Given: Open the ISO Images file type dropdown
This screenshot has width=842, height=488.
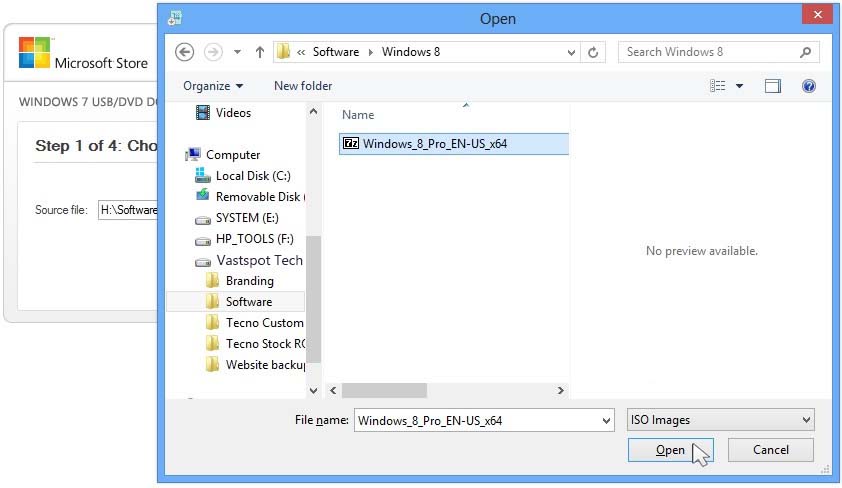Looking at the screenshot, I should pyautogui.click(x=720, y=420).
